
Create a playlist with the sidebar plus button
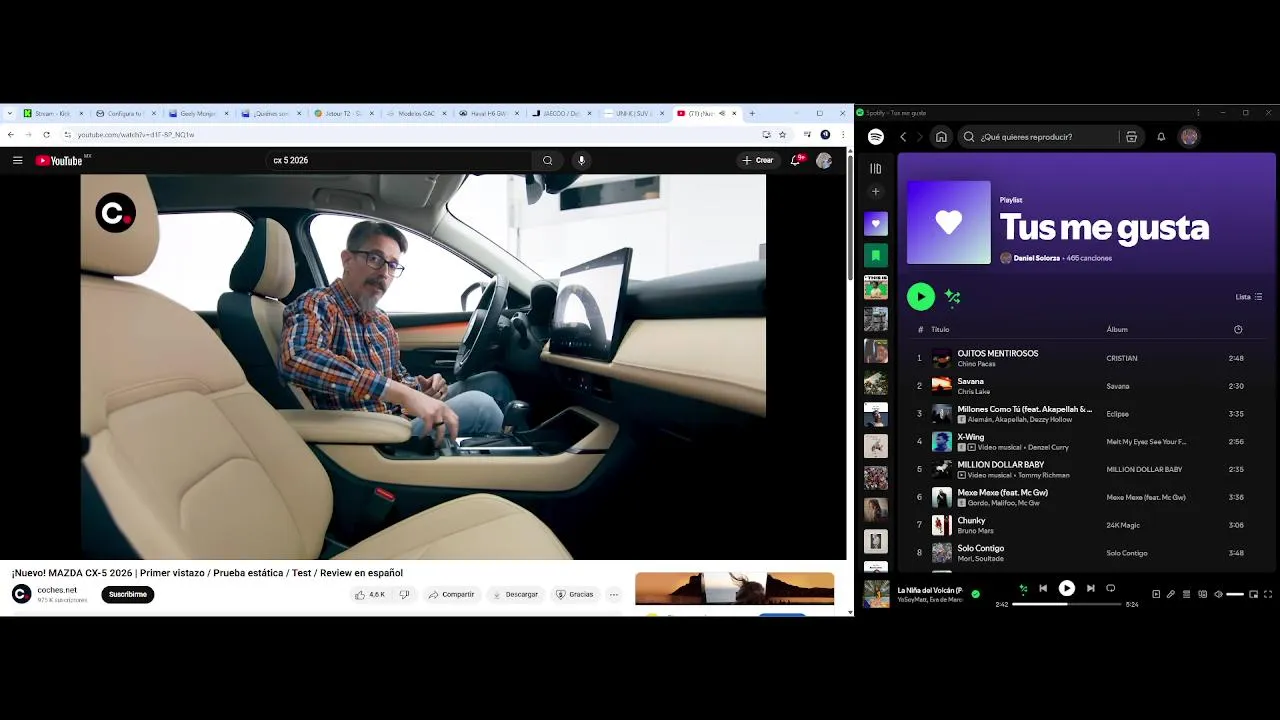tap(875, 191)
